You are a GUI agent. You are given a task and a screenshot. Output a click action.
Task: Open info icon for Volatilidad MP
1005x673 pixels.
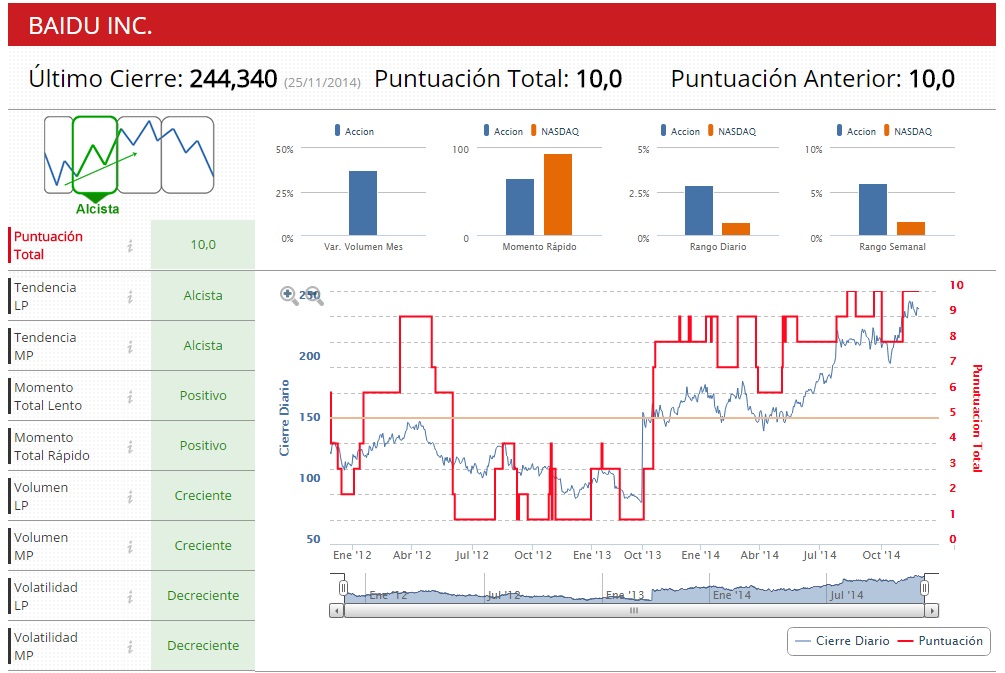click(130, 647)
